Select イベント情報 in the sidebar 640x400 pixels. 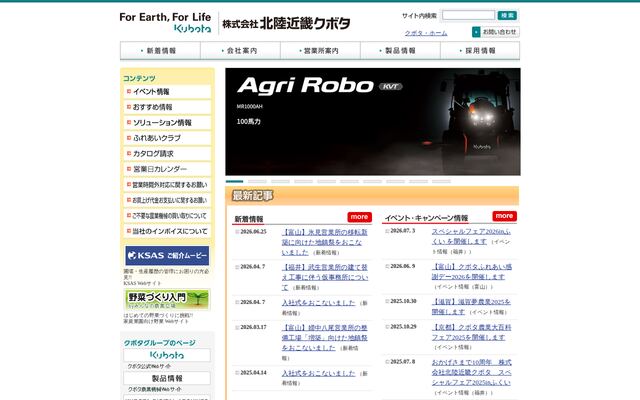tap(167, 91)
